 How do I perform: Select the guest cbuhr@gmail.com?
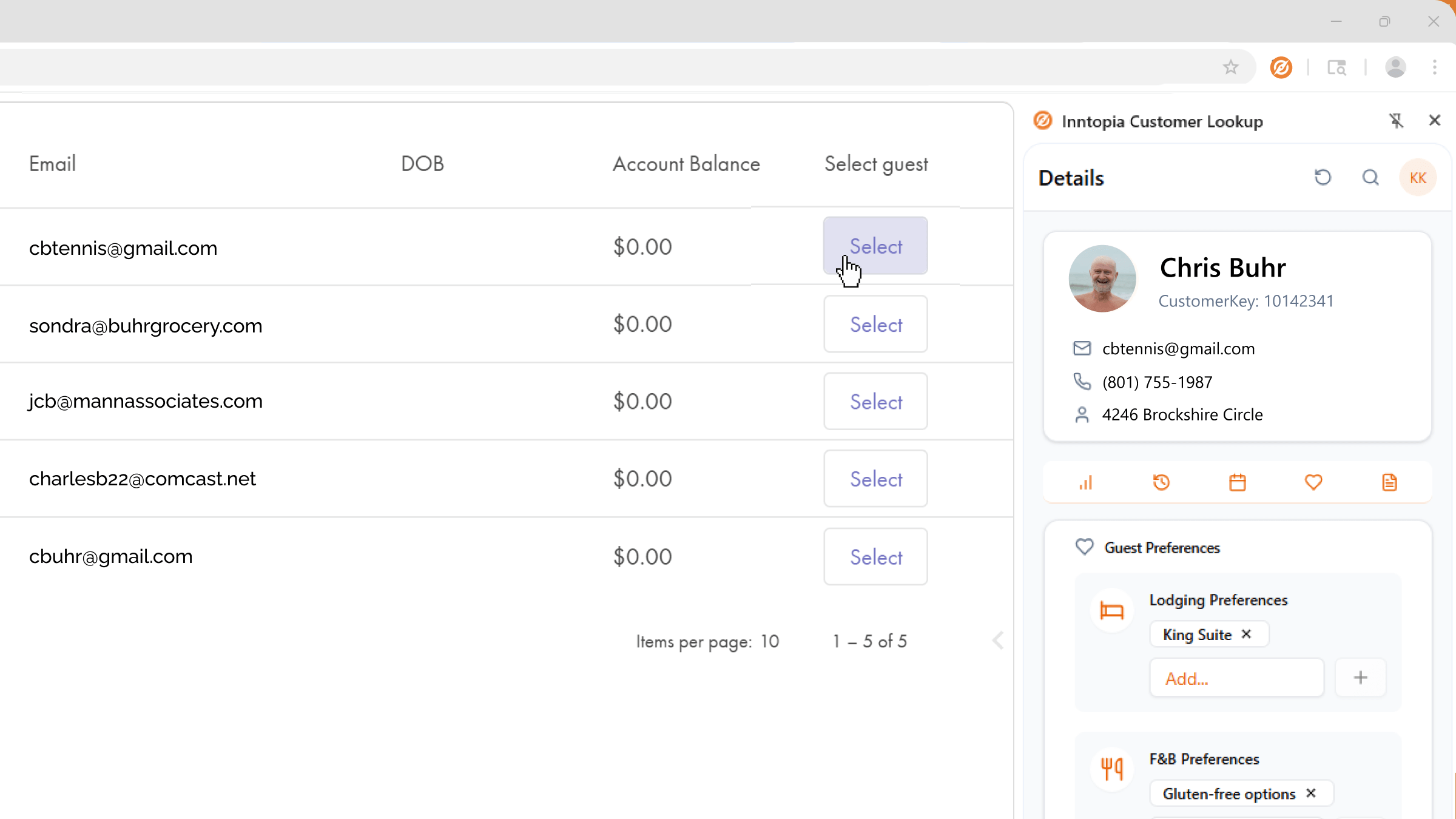click(875, 556)
